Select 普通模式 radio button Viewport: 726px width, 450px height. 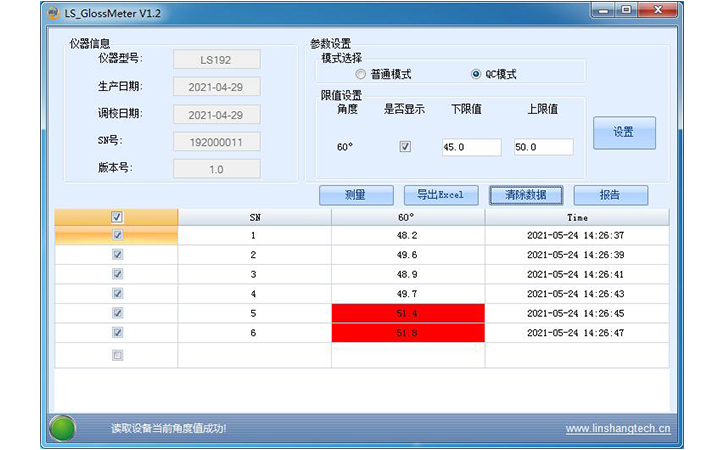(x=361, y=75)
